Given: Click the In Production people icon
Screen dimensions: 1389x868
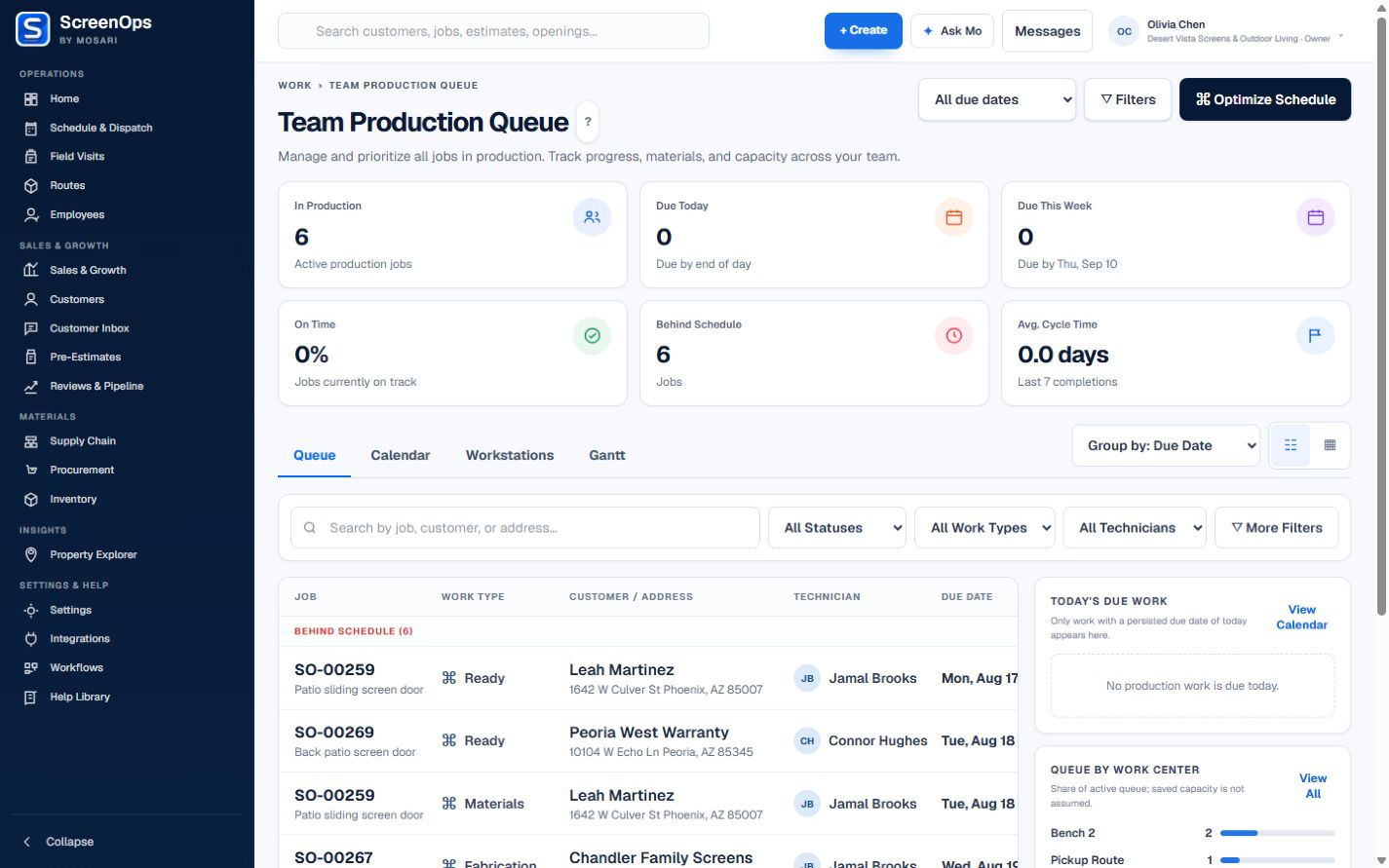Looking at the screenshot, I should [x=593, y=217].
